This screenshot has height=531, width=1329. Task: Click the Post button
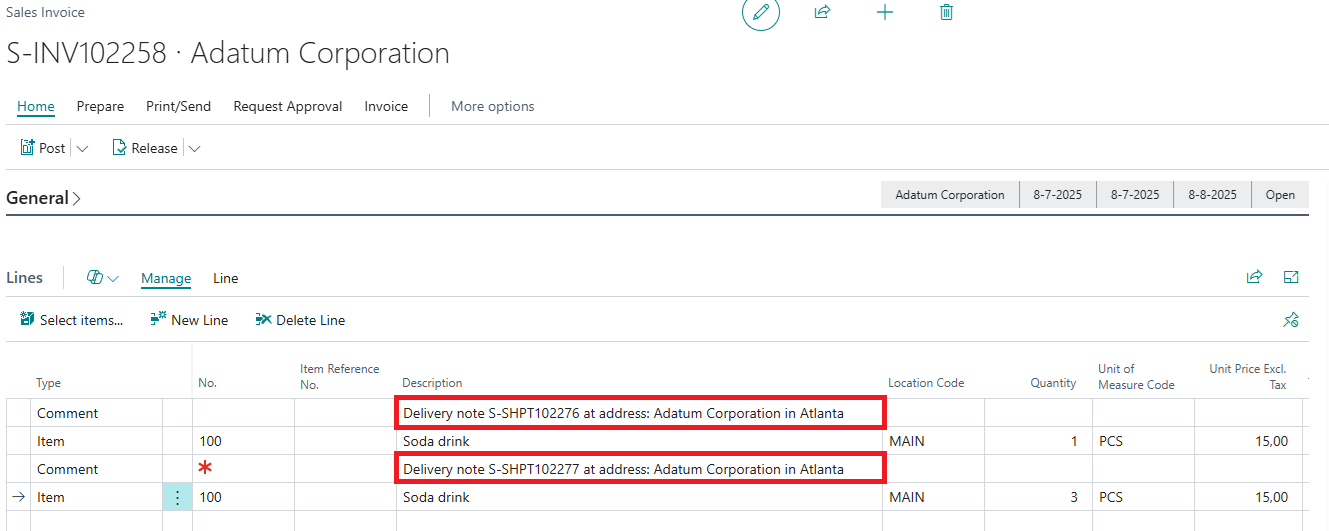coord(43,148)
